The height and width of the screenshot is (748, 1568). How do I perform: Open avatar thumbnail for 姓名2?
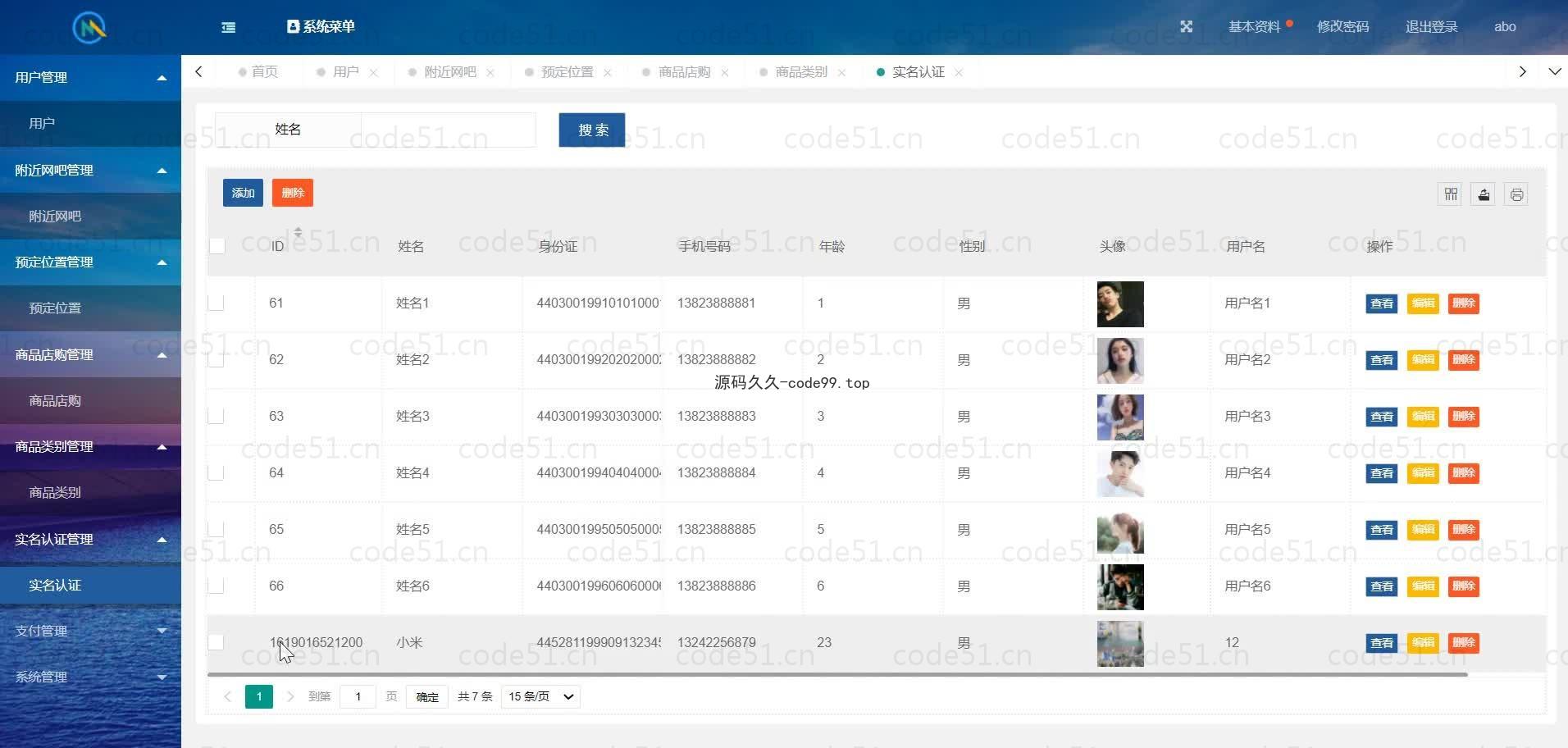(1120, 360)
